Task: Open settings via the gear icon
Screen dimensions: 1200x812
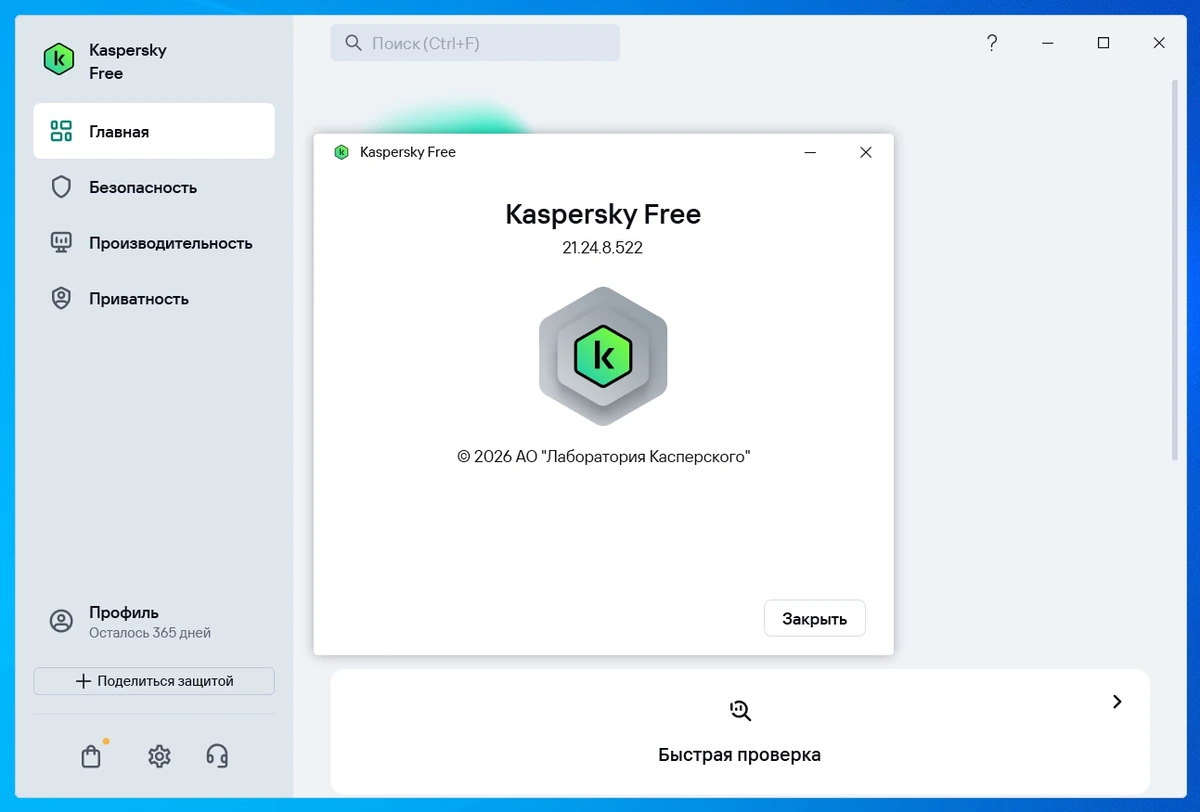Action: pos(159,756)
